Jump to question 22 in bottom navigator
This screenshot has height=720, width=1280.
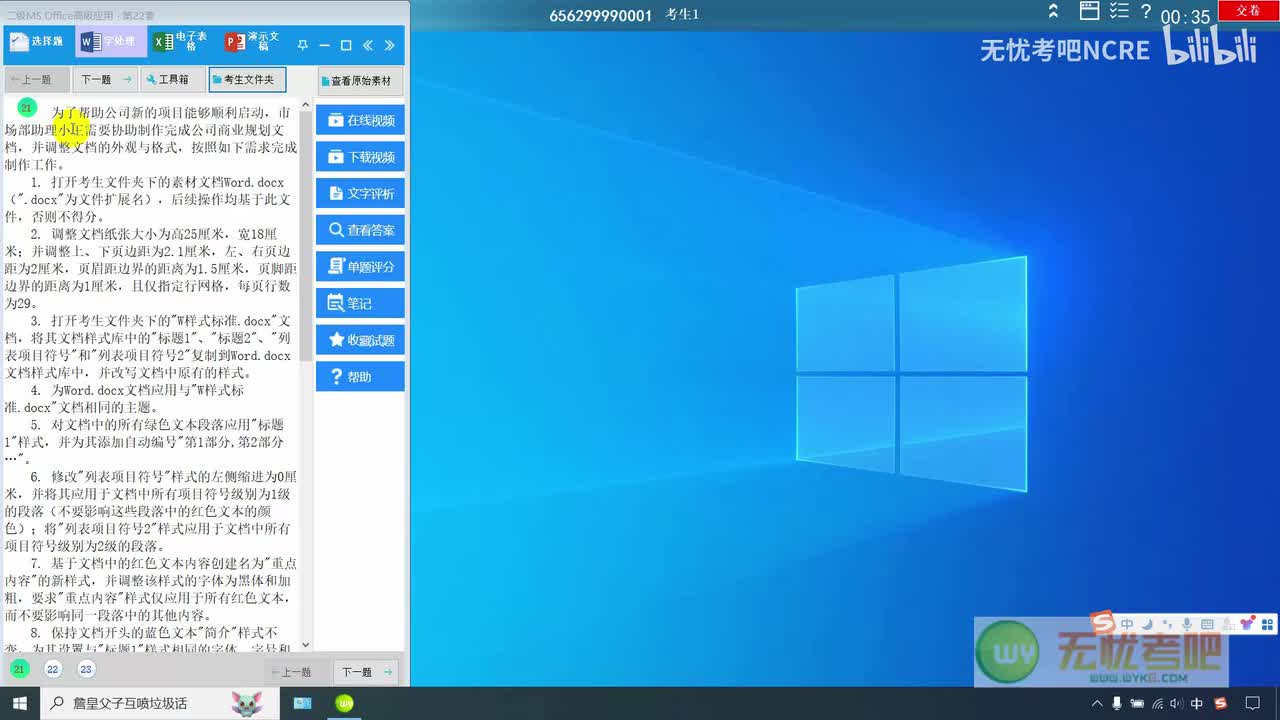(53, 669)
